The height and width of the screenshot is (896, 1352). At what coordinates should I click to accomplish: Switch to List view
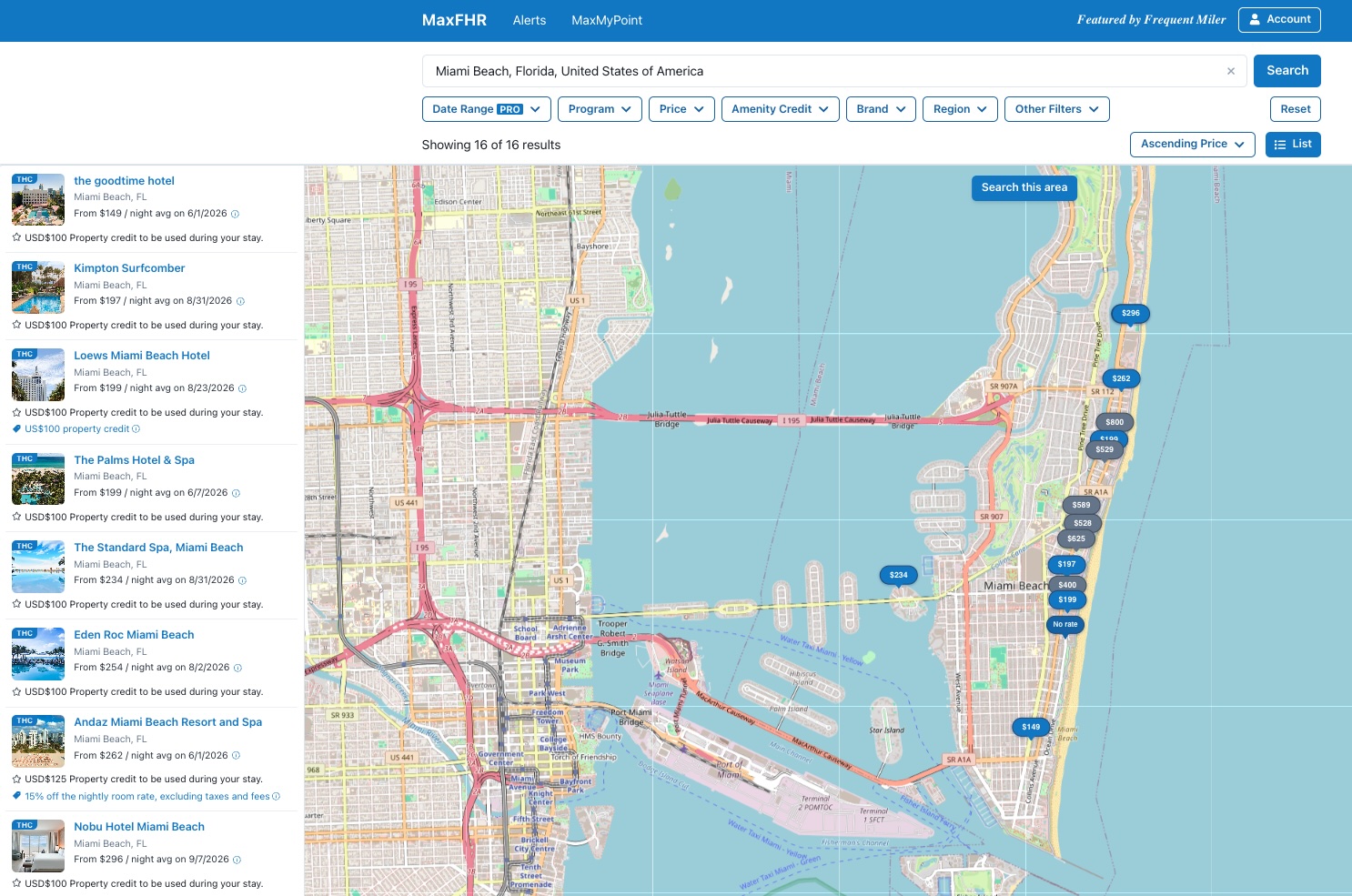[x=1293, y=145]
